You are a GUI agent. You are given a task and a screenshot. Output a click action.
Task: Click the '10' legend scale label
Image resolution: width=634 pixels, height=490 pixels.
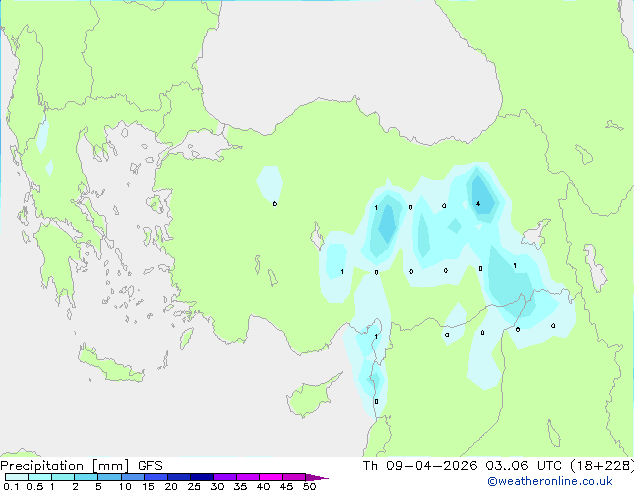[x=125, y=486]
